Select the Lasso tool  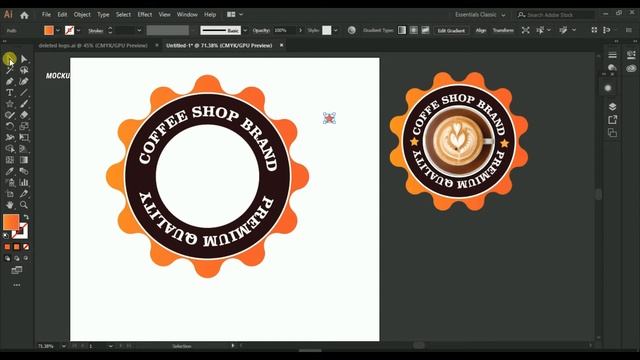coord(24,70)
